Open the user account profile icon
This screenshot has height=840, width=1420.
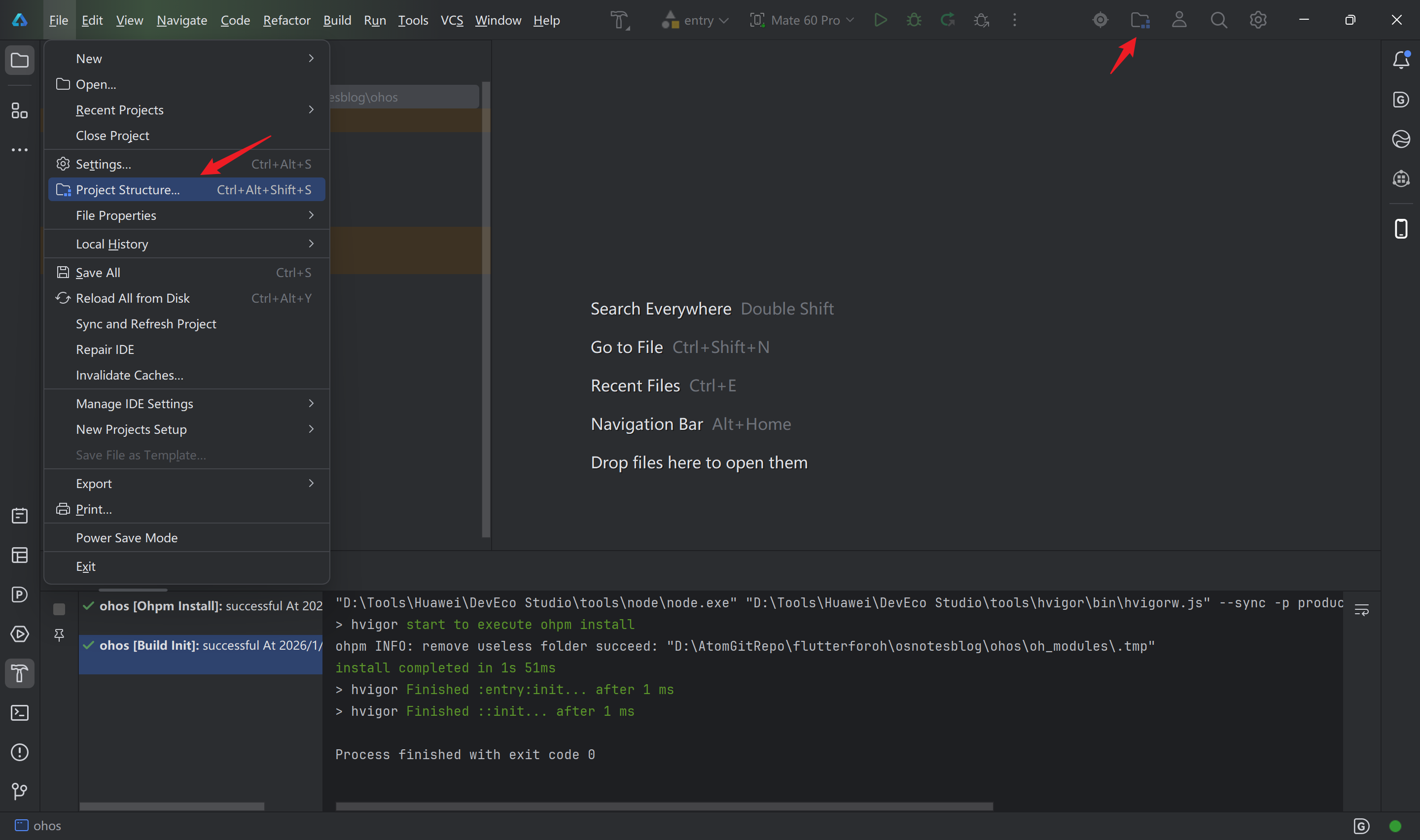pos(1179,20)
